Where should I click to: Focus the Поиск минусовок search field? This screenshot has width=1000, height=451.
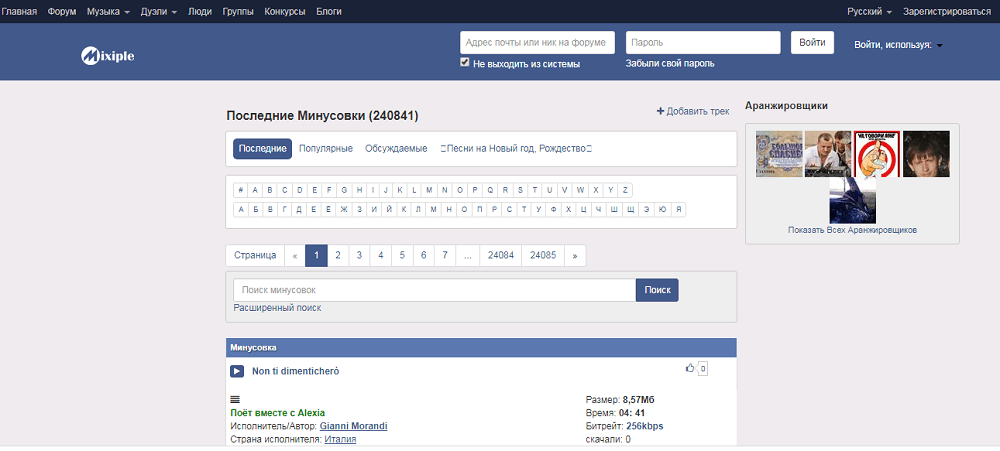point(434,290)
